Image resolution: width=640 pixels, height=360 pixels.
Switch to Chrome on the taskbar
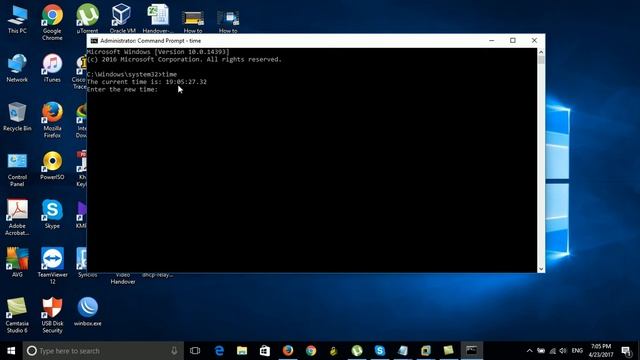coord(311,351)
